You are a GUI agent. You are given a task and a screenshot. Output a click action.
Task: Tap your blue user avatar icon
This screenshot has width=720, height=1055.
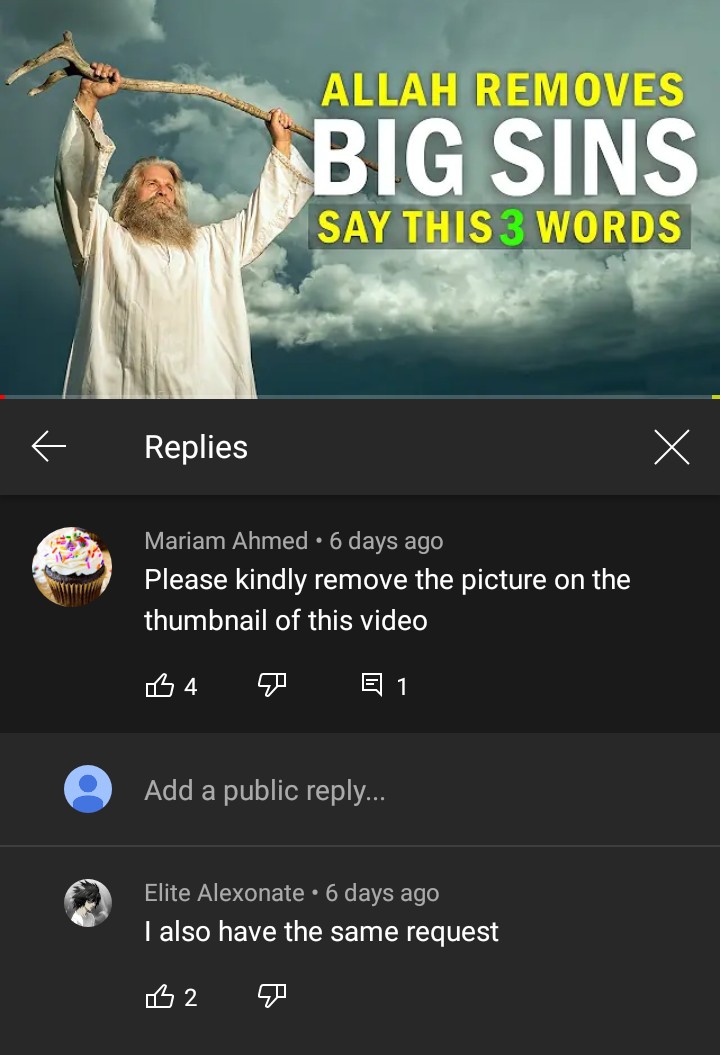pos(88,789)
